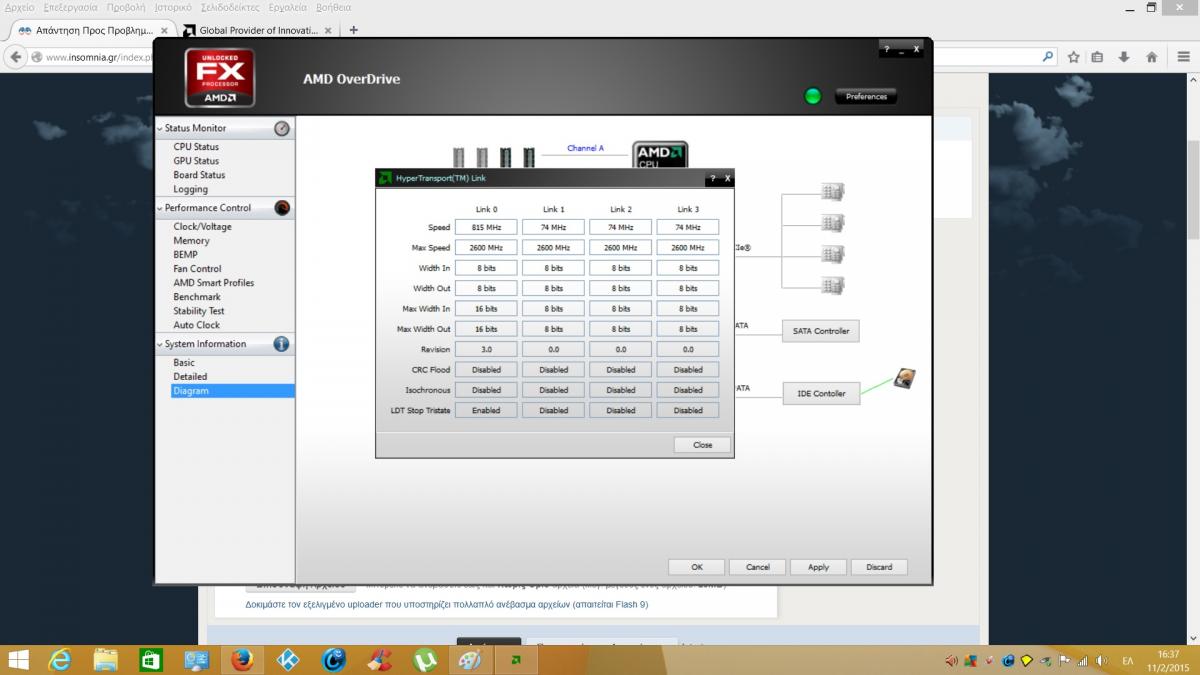
Task: Open Kodi from taskbar
Action: point(287,660)
